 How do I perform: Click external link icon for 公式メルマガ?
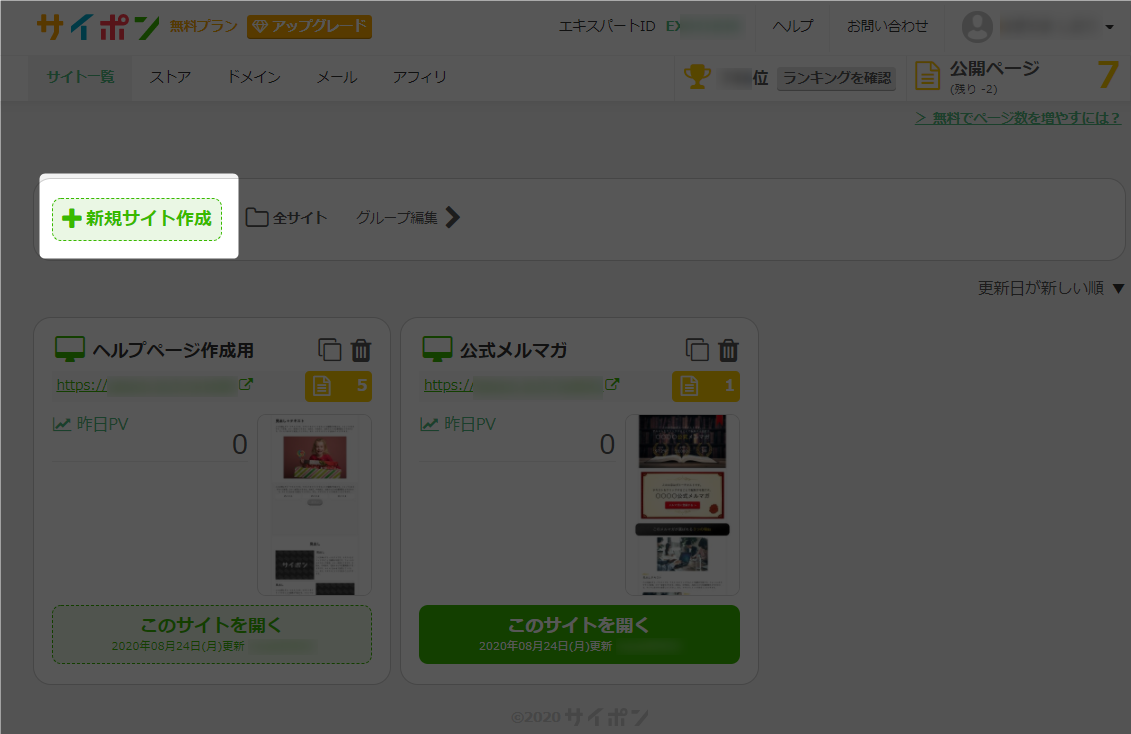coord(612,384)
